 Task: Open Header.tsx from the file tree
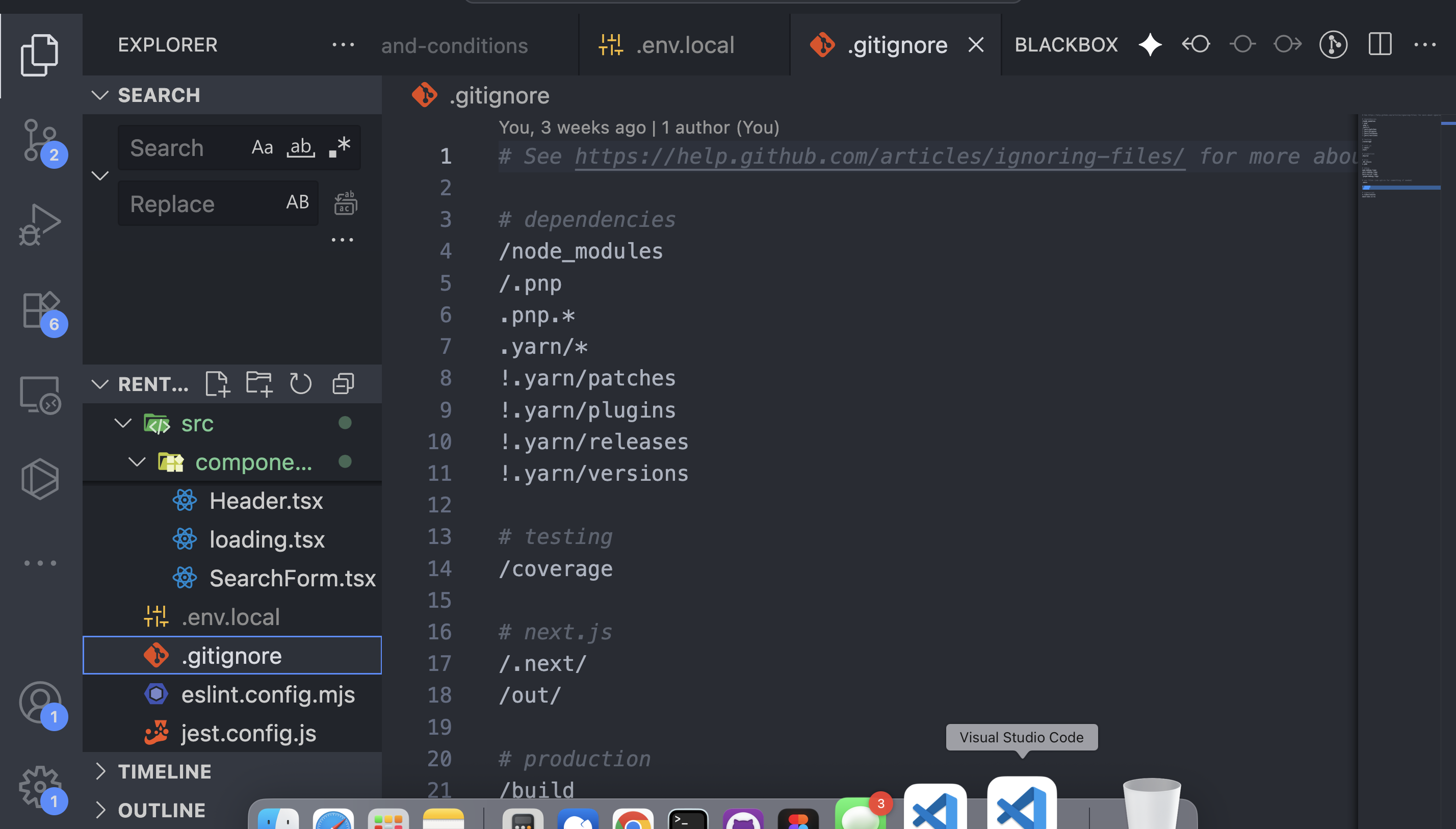click(x=266, y=501)
